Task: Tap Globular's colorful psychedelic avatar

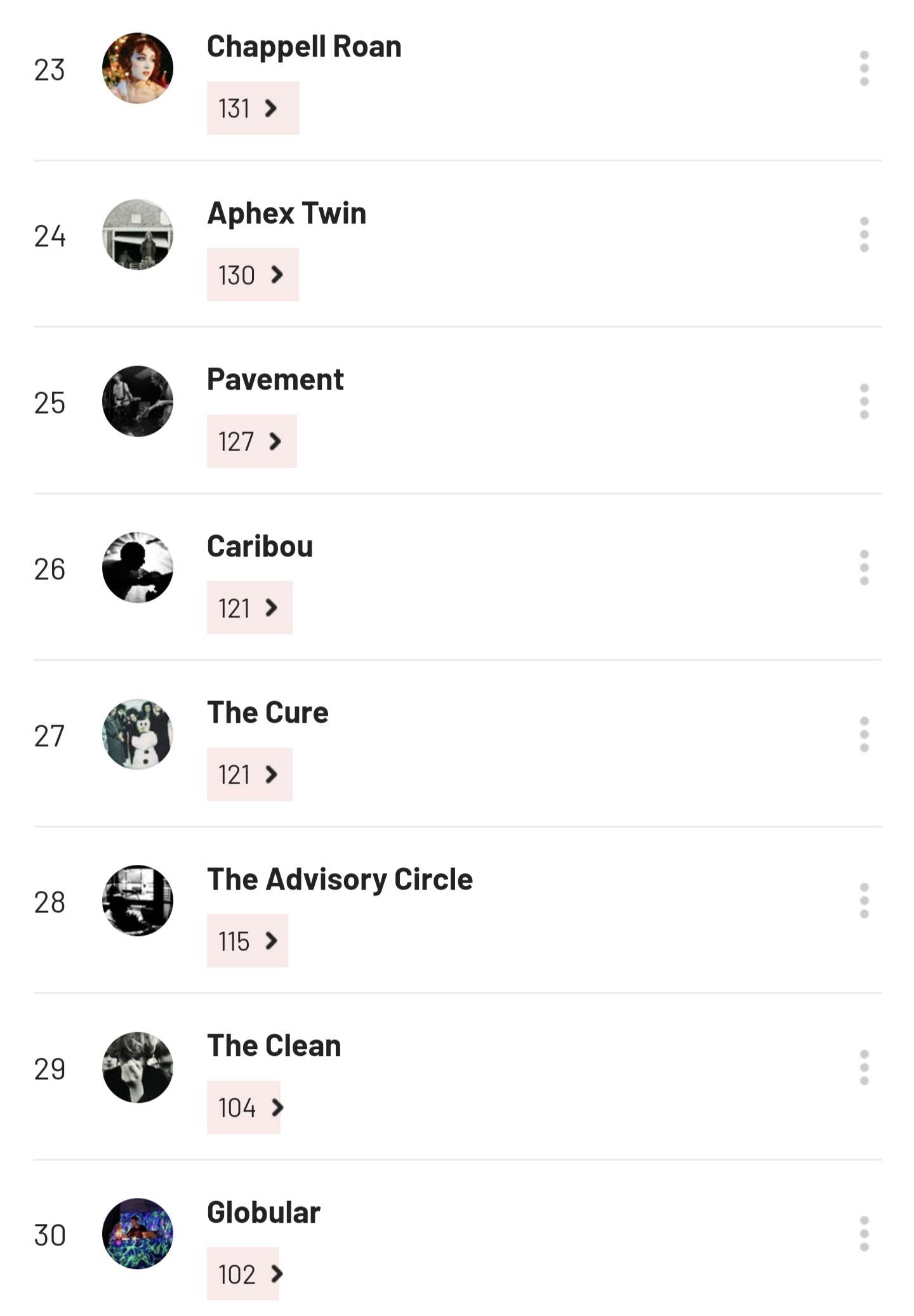Action: tap(138, 1234)
